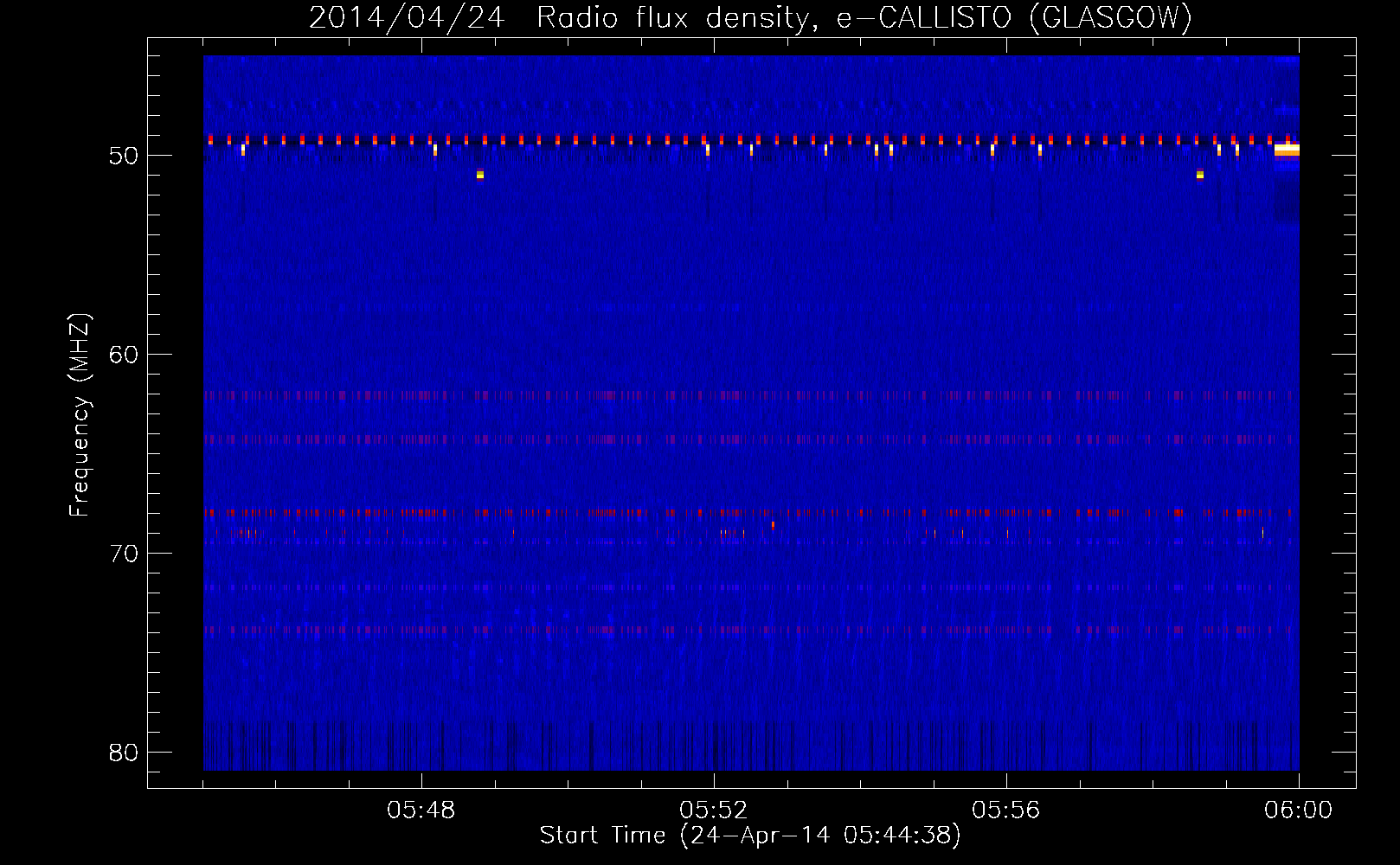Click the yellow spot at 51 MHz near 05:49
Screen dimensions: 1400x865
(480, 175)
